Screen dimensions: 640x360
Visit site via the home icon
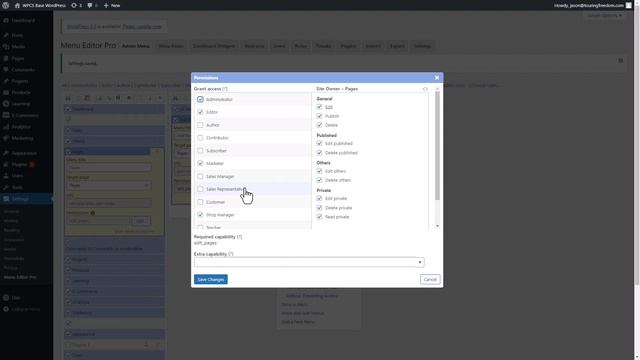click(x=17, y=5)
